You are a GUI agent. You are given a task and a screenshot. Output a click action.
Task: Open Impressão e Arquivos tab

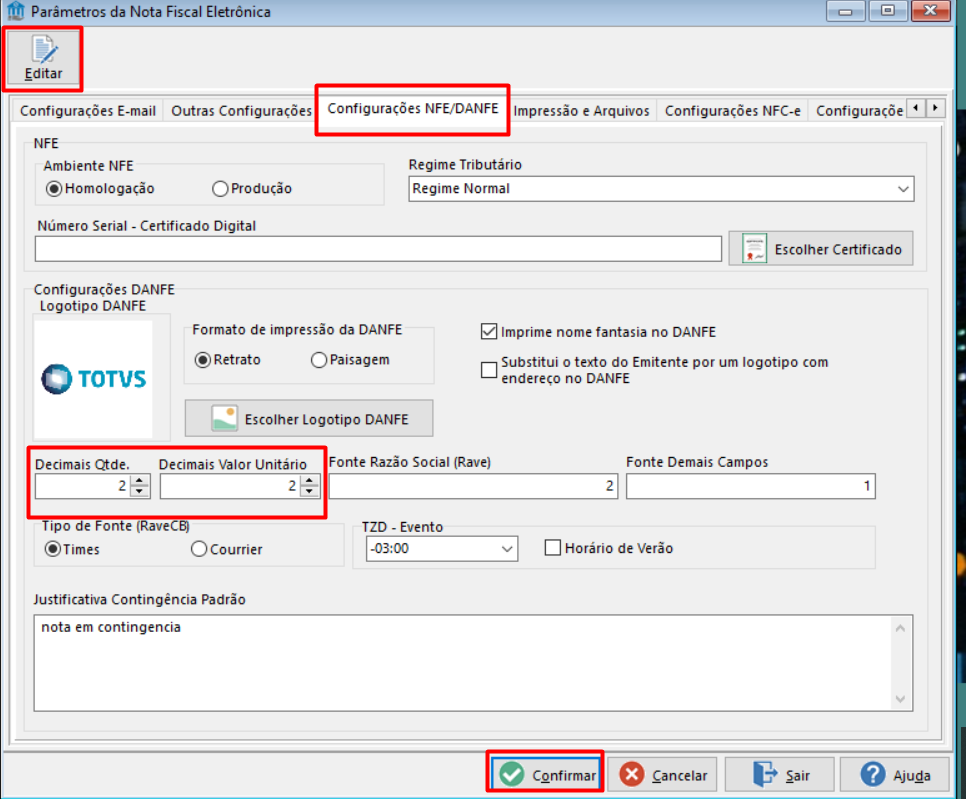(582, 111)
